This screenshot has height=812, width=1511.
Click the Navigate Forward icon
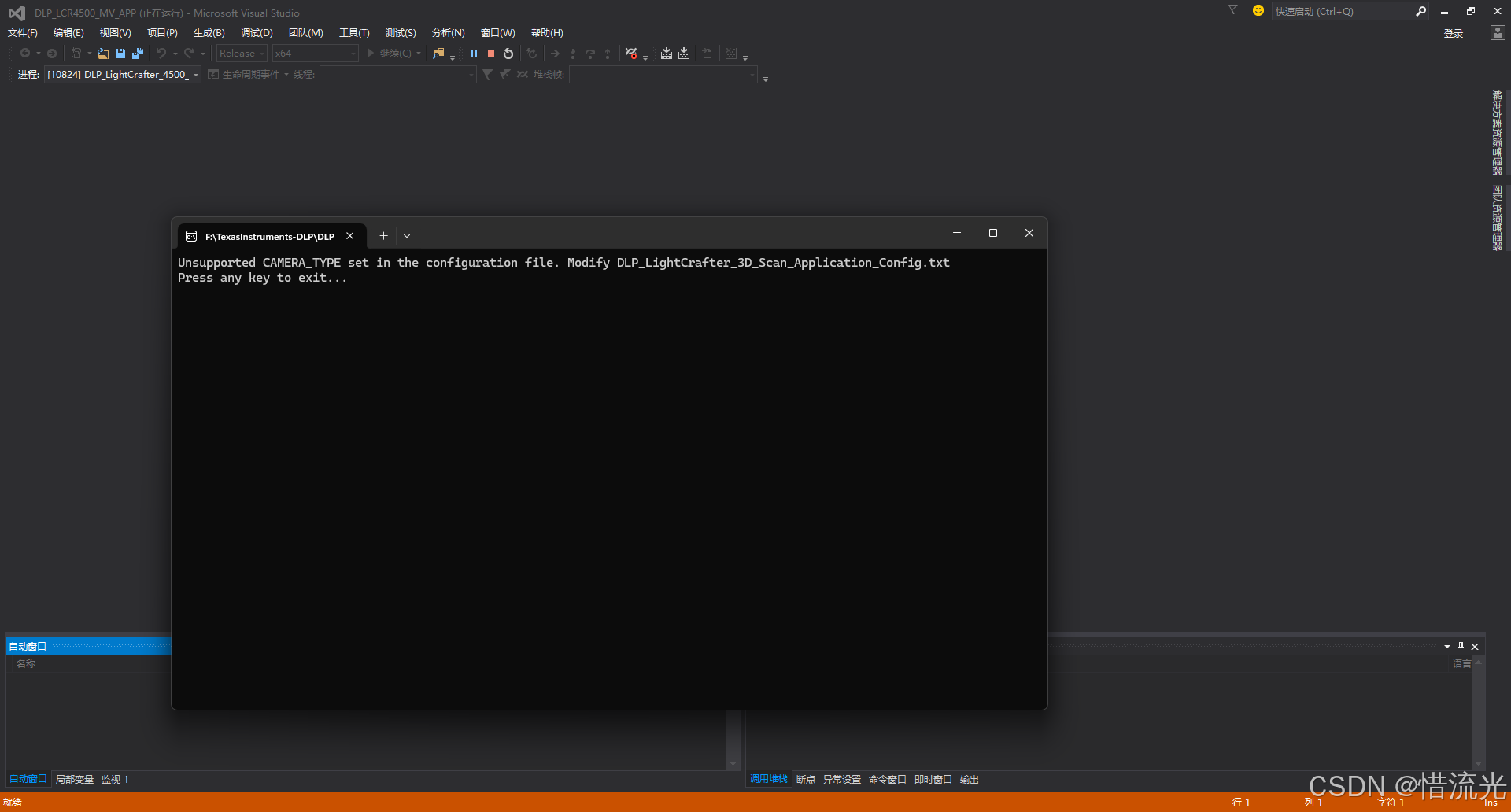point(52,54)
